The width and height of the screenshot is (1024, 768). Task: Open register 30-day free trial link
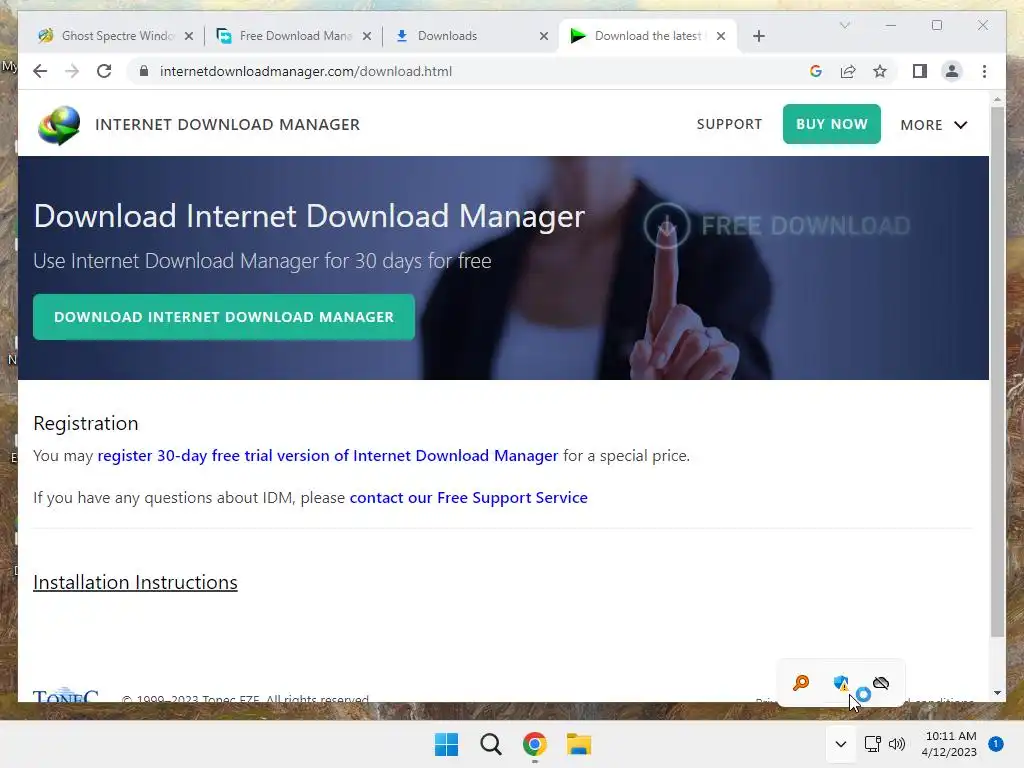tap(328, 455)
